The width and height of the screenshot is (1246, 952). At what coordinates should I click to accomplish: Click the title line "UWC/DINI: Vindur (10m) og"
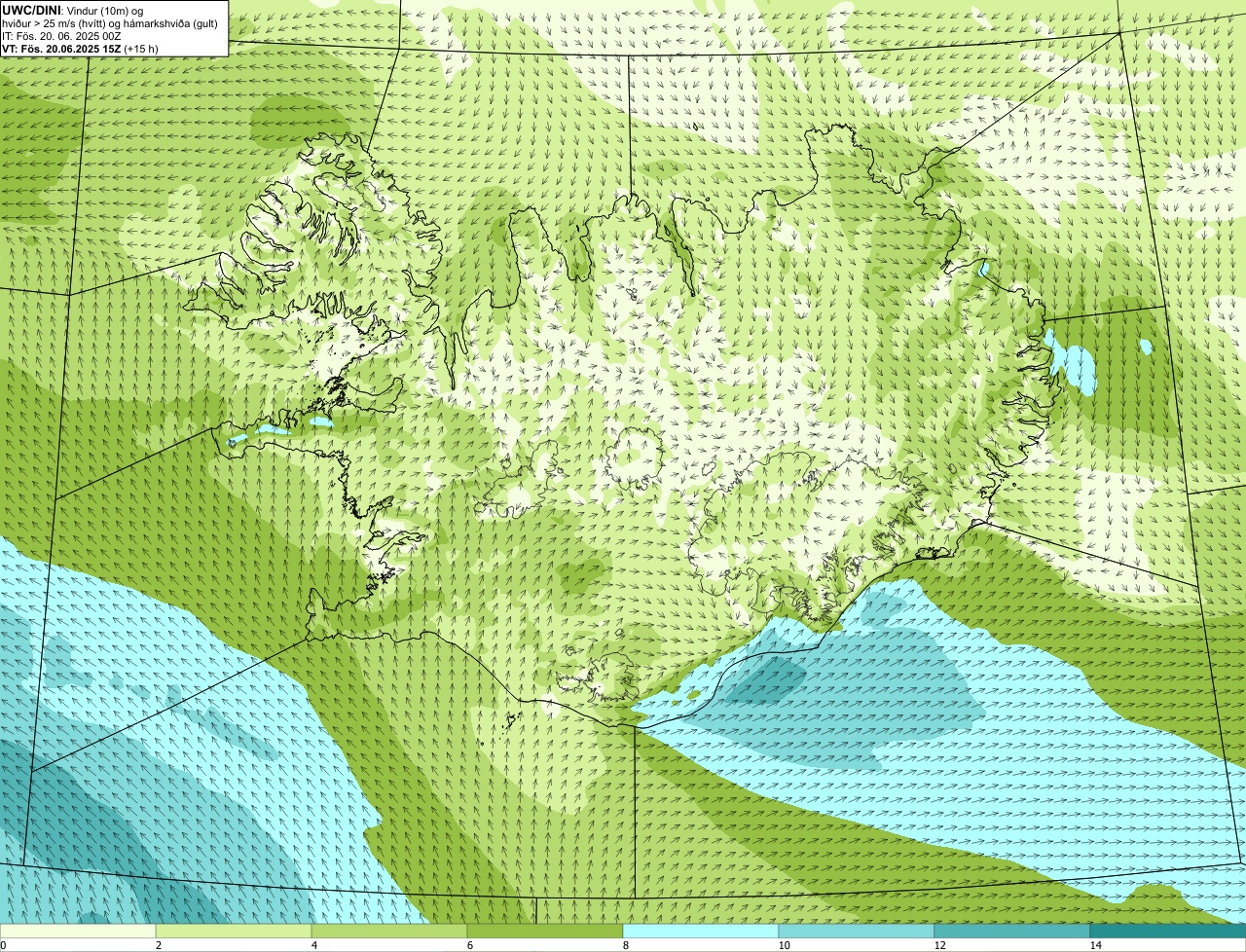click(x=73, y=10)
